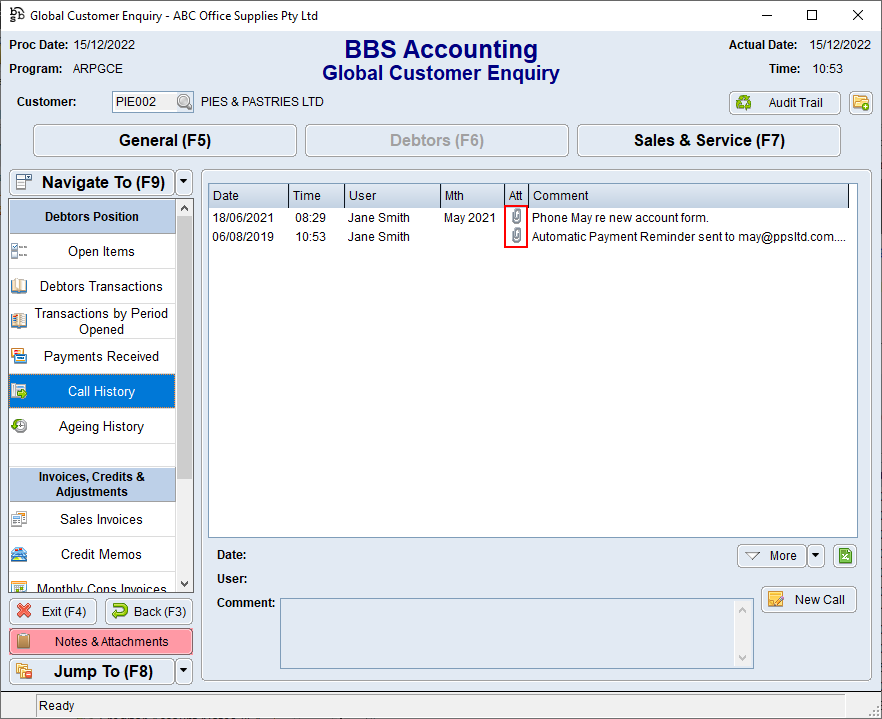Switch to the Sales & Service (F7) tab

pyautogui.click(x=708, y=140)
